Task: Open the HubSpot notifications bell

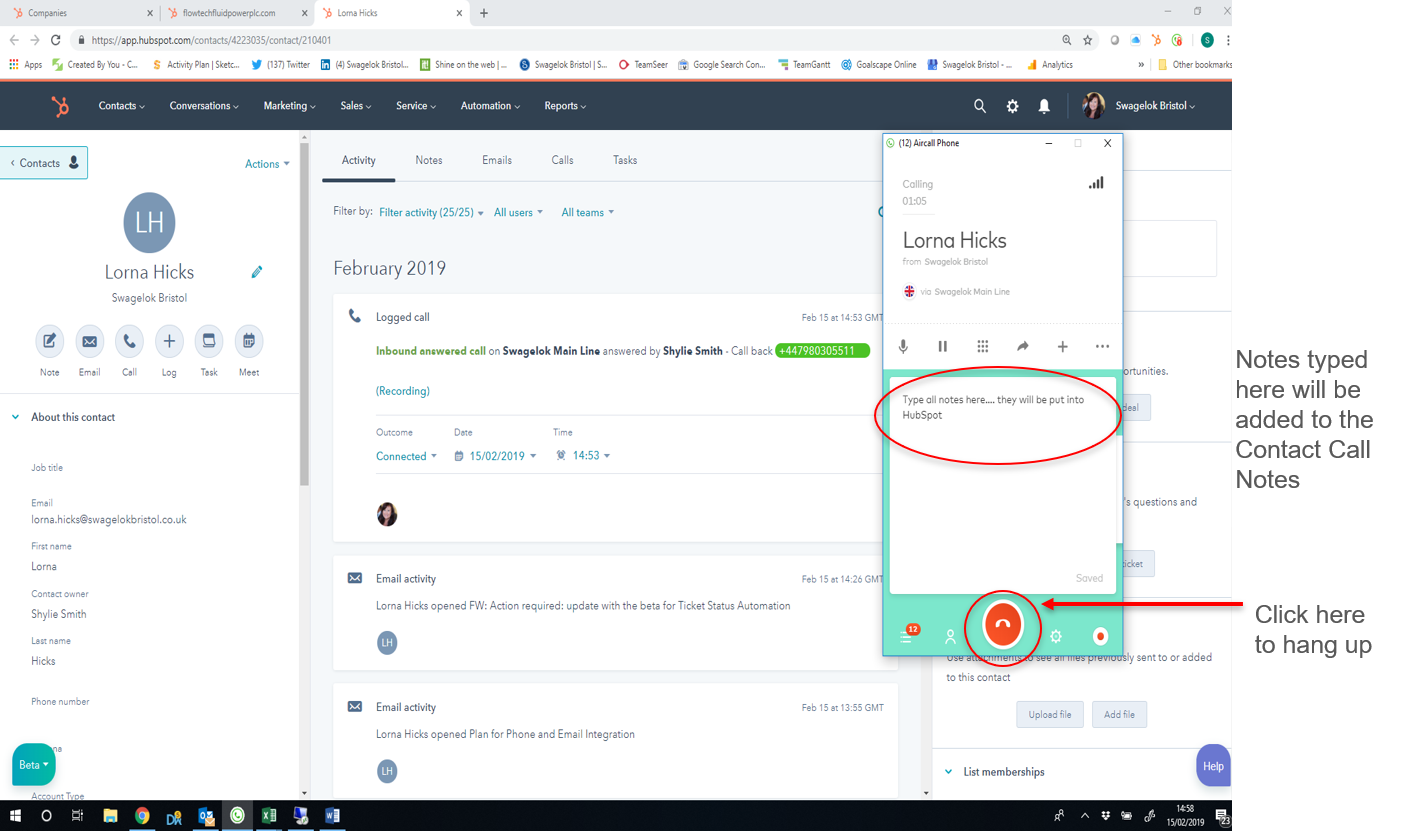Action: click(x=1044, y=106)
